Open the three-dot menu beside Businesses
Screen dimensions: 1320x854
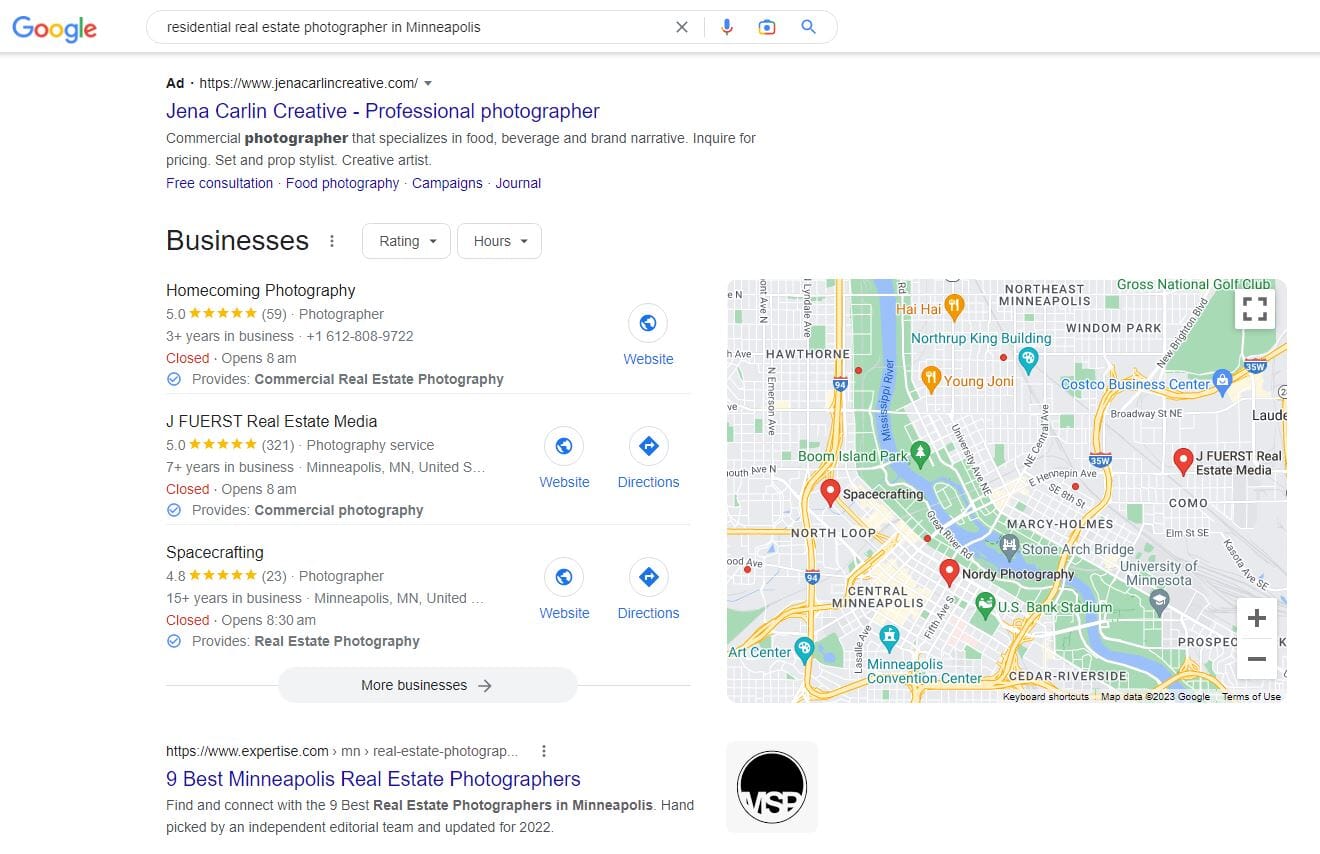[331, 241]
